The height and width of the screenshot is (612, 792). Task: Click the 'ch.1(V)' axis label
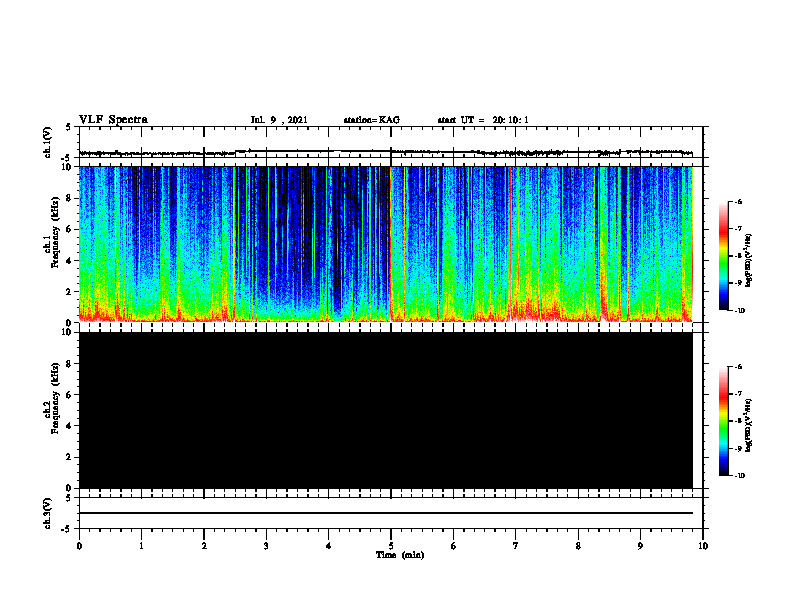(x=48, y=142)
